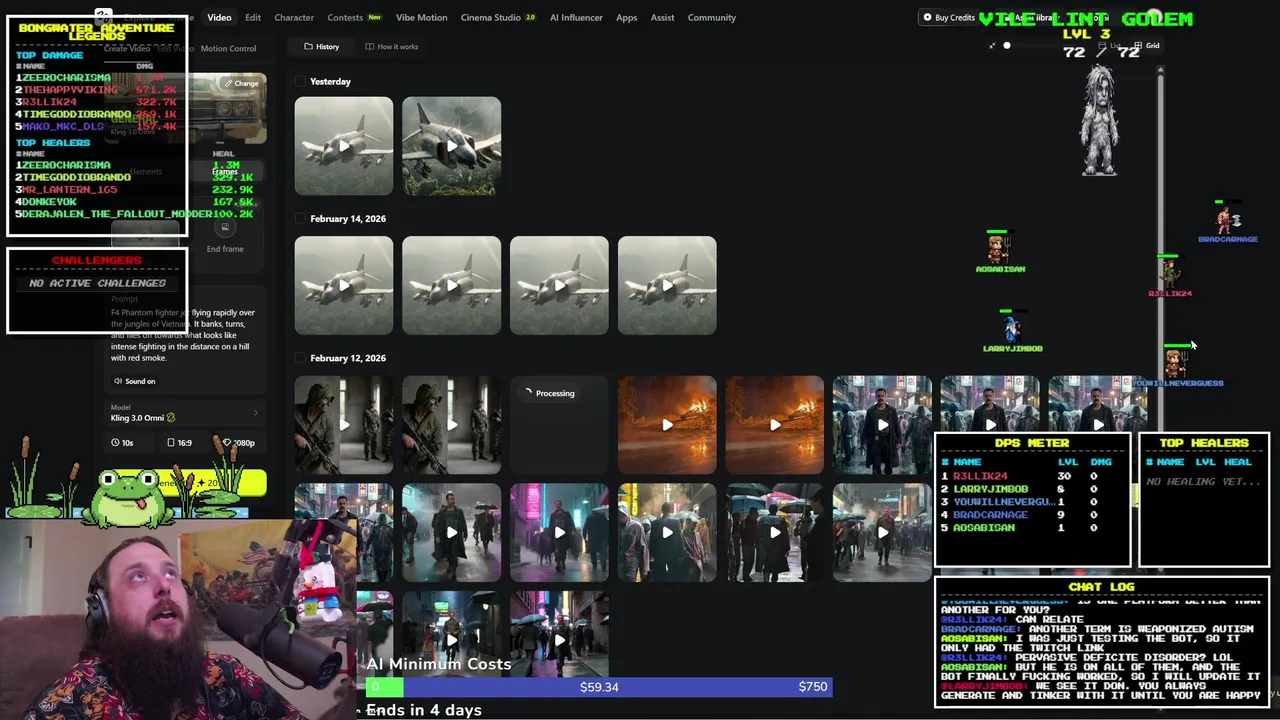The image size is (1280, 720).
Task: Switch gallery to List view
Action: click(1112, 46)
